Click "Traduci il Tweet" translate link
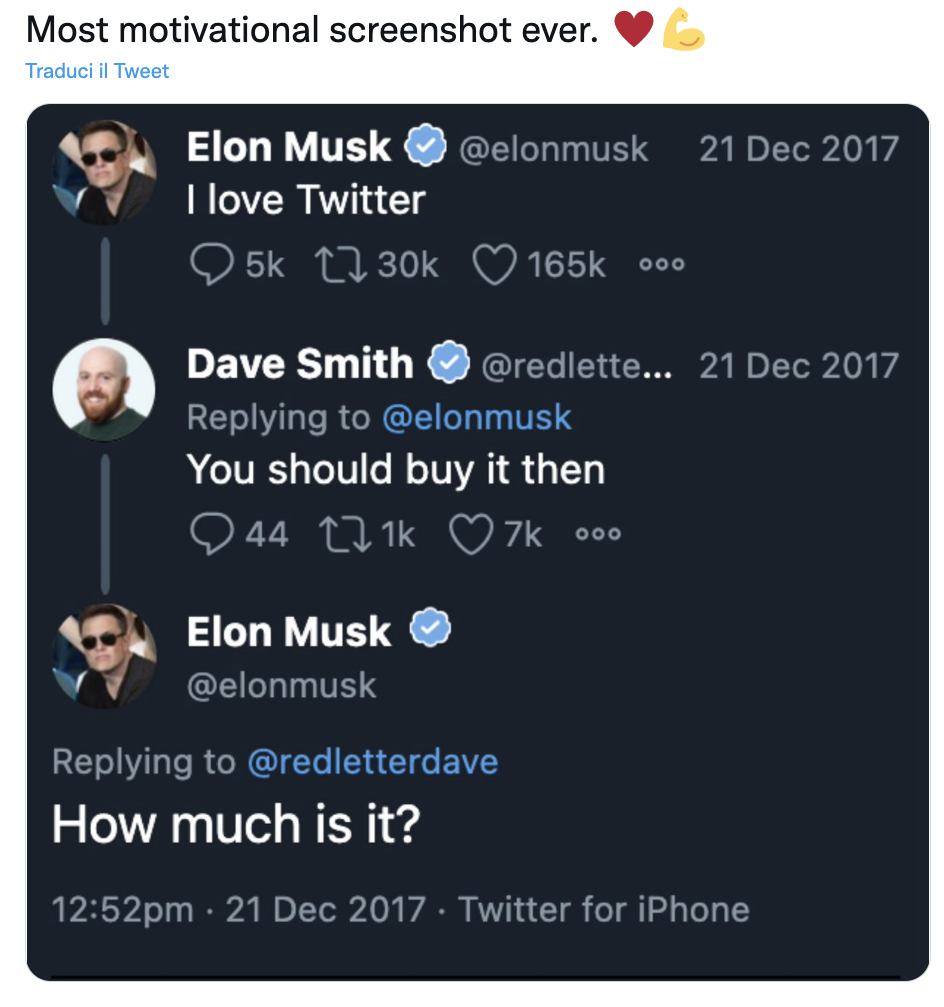944x1007 pixels. (97, 71)
